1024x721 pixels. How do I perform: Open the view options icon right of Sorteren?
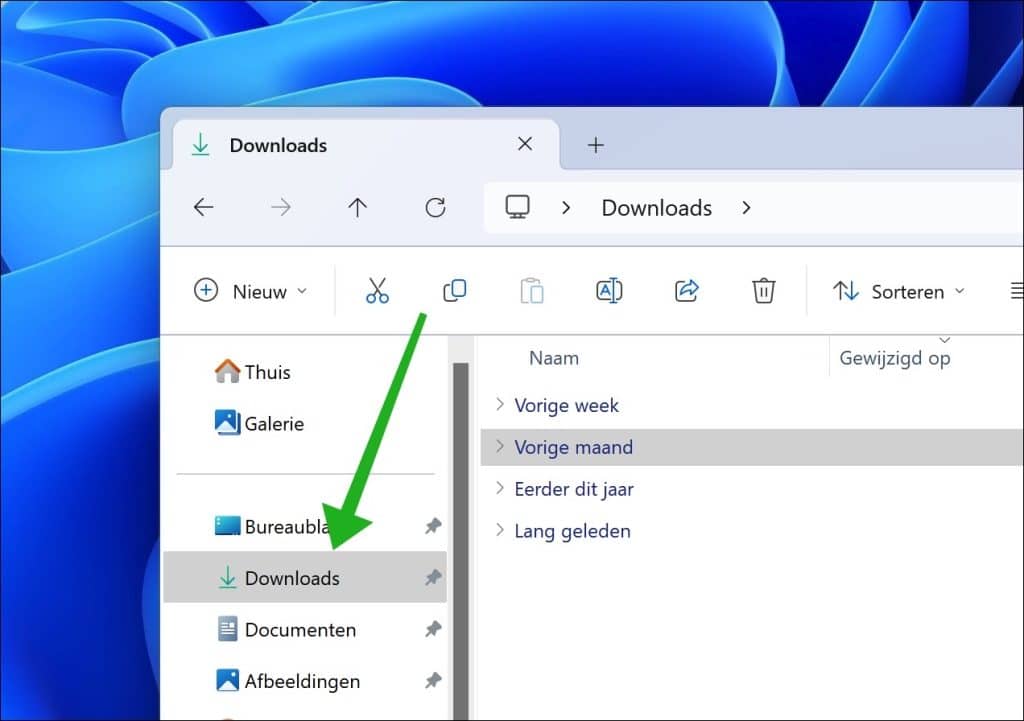(x=1017, y=290)
